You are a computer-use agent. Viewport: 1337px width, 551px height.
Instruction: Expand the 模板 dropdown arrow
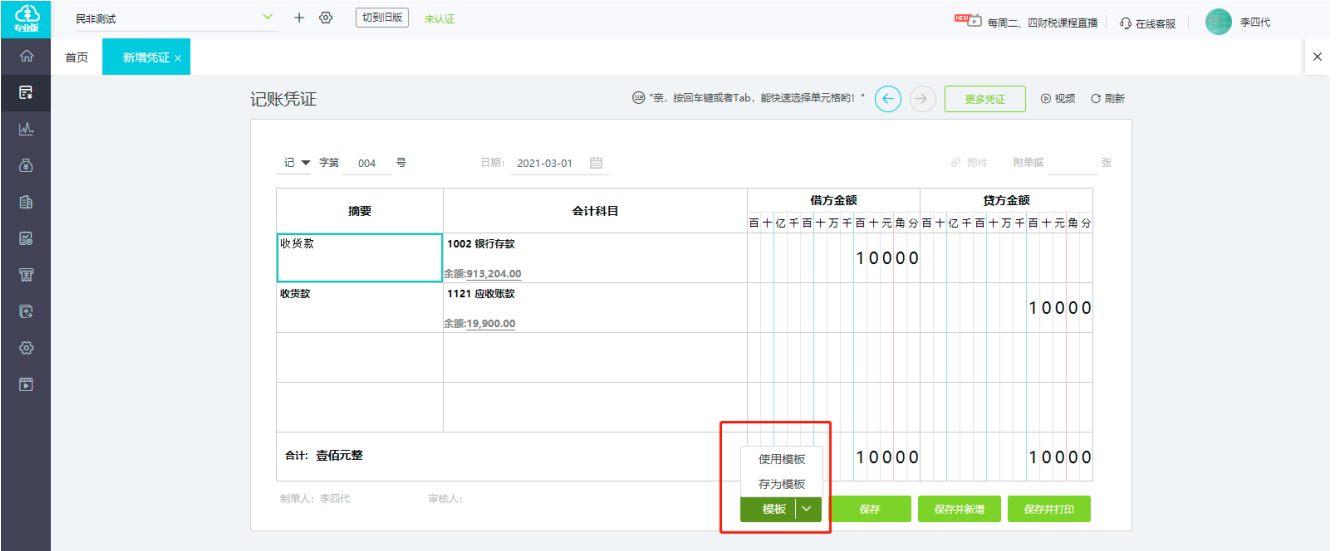click(x=808, y=509)
